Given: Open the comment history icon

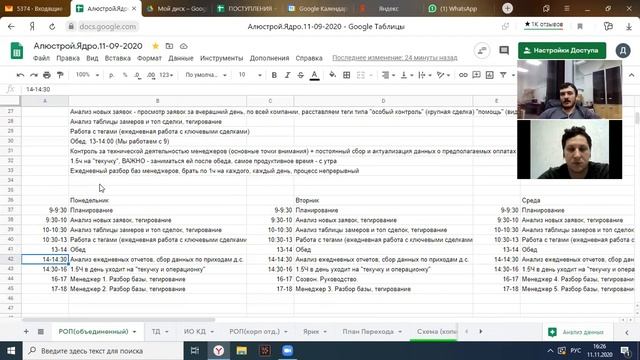Looking at the screenshot, I should [x=504, y=50].
